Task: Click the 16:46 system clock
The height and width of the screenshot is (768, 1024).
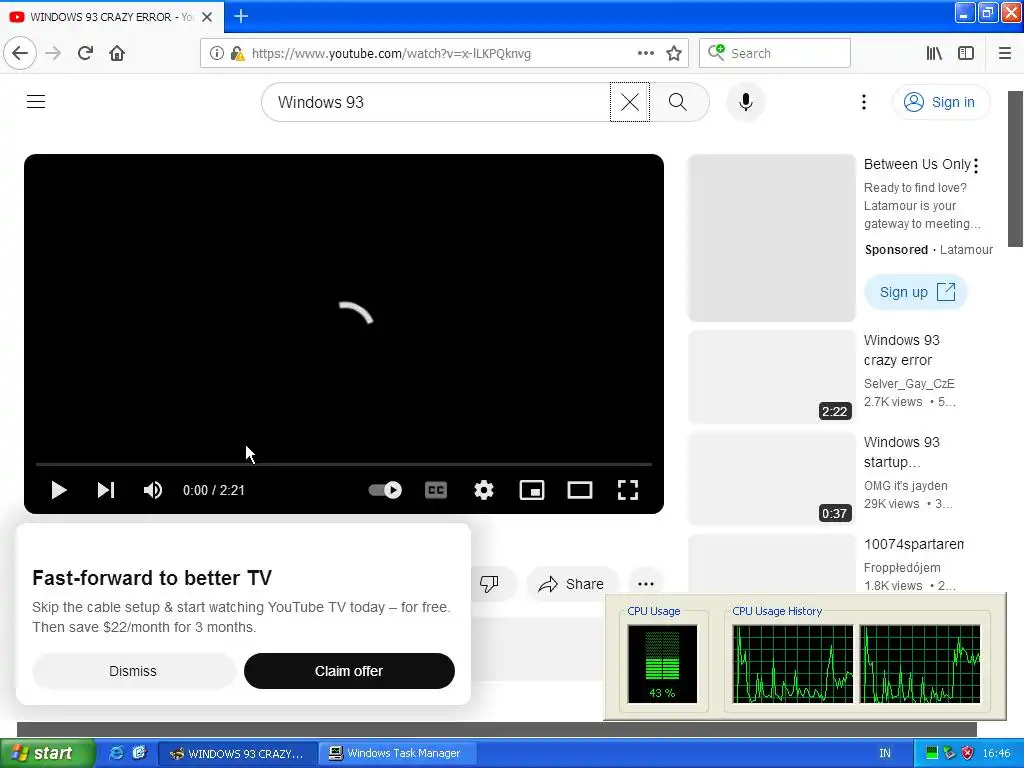Action: [x=997, y=754]
